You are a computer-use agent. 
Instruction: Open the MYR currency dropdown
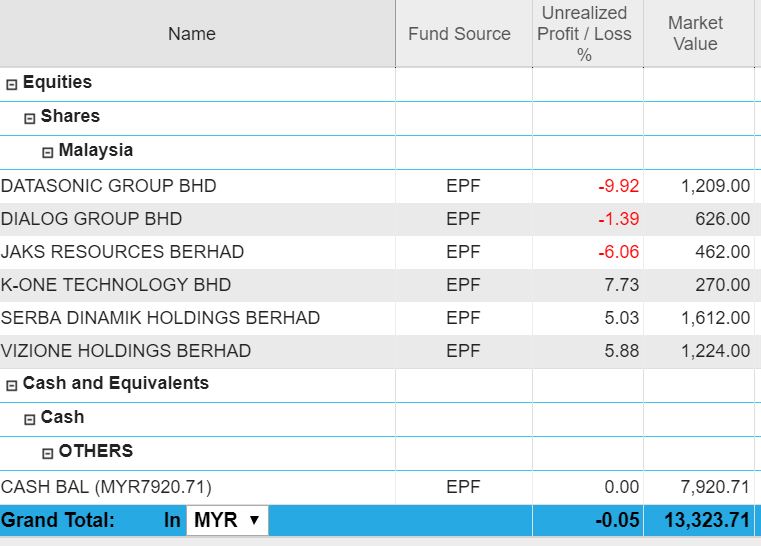point(228,520)
